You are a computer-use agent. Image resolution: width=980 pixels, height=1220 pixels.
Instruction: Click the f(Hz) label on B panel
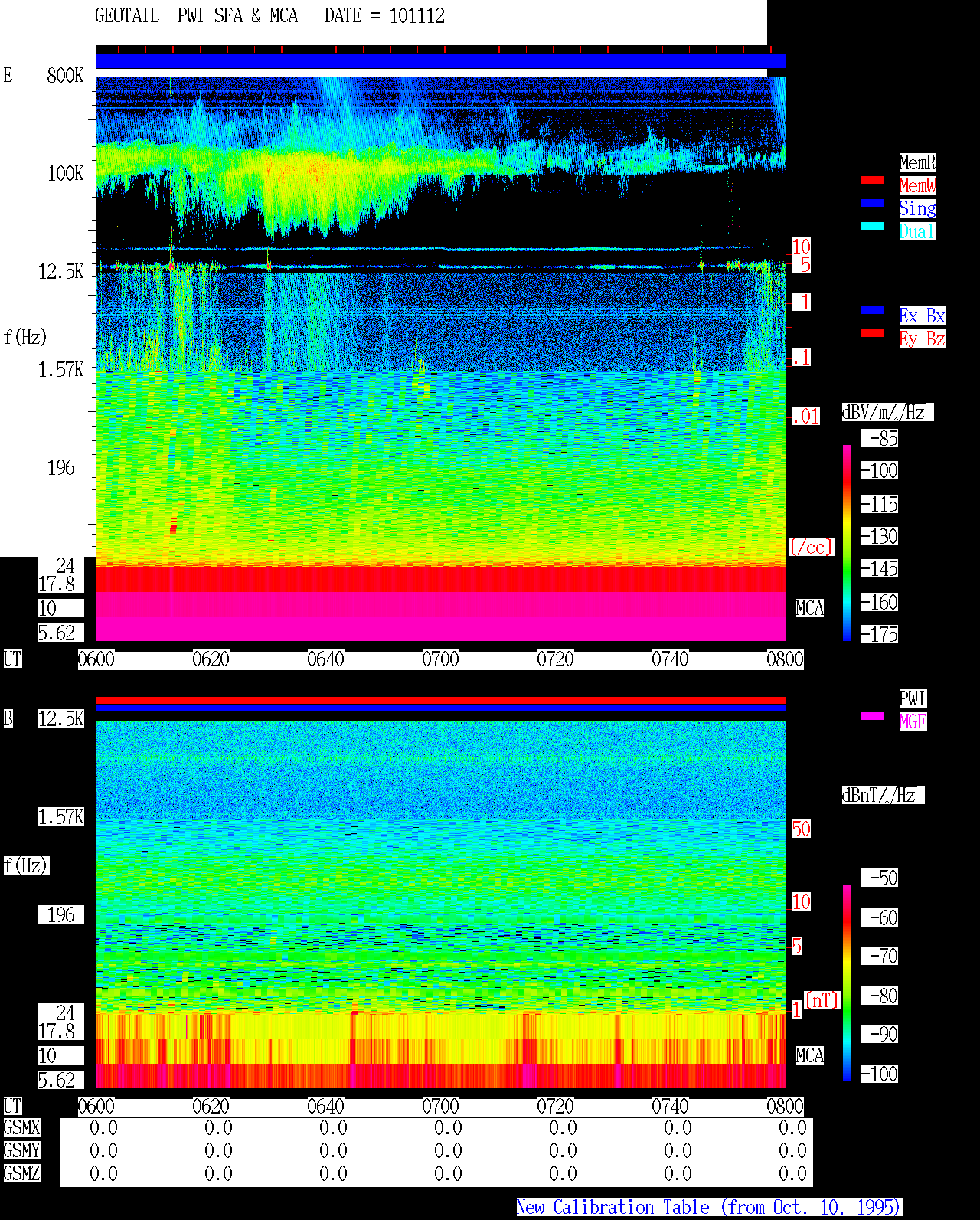pyautogui.click(x=26, y=865)
